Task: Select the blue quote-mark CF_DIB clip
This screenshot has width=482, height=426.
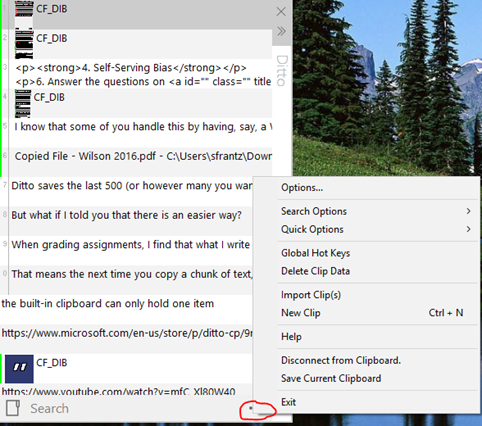Action: pos(19,368)
